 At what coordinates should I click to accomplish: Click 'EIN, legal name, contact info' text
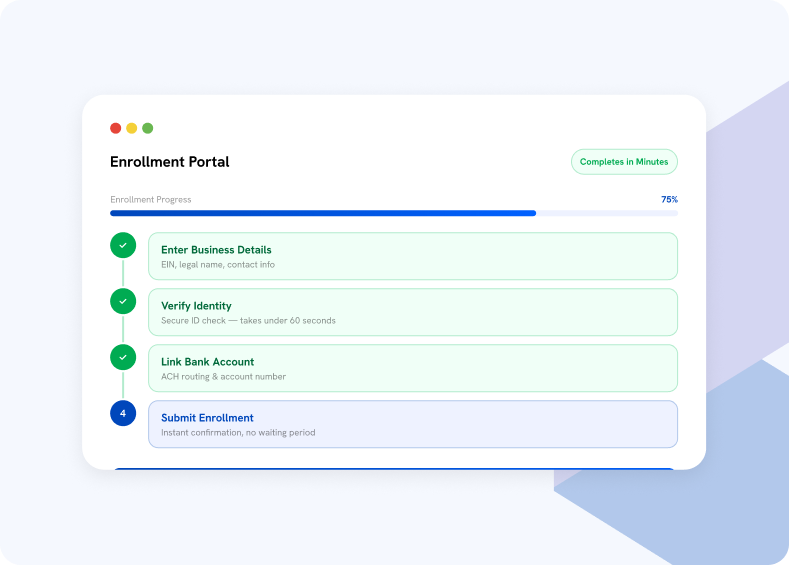point(218,265)
